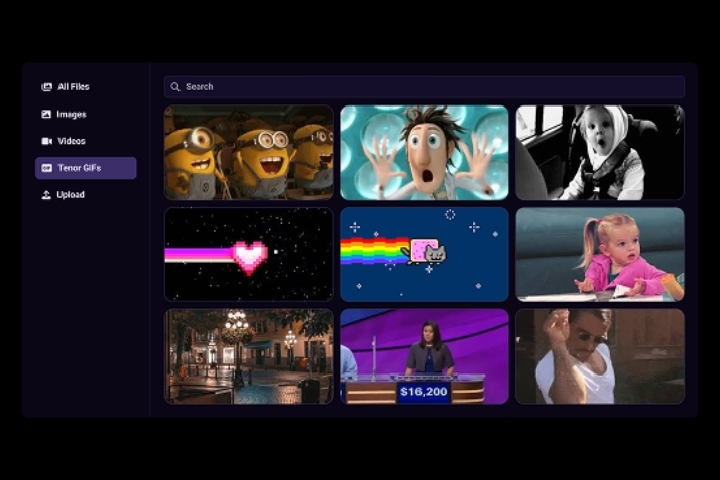Click the search magnifier icon
The height and width of the screenshot is (480, 720).
click(x=175, y=87)
